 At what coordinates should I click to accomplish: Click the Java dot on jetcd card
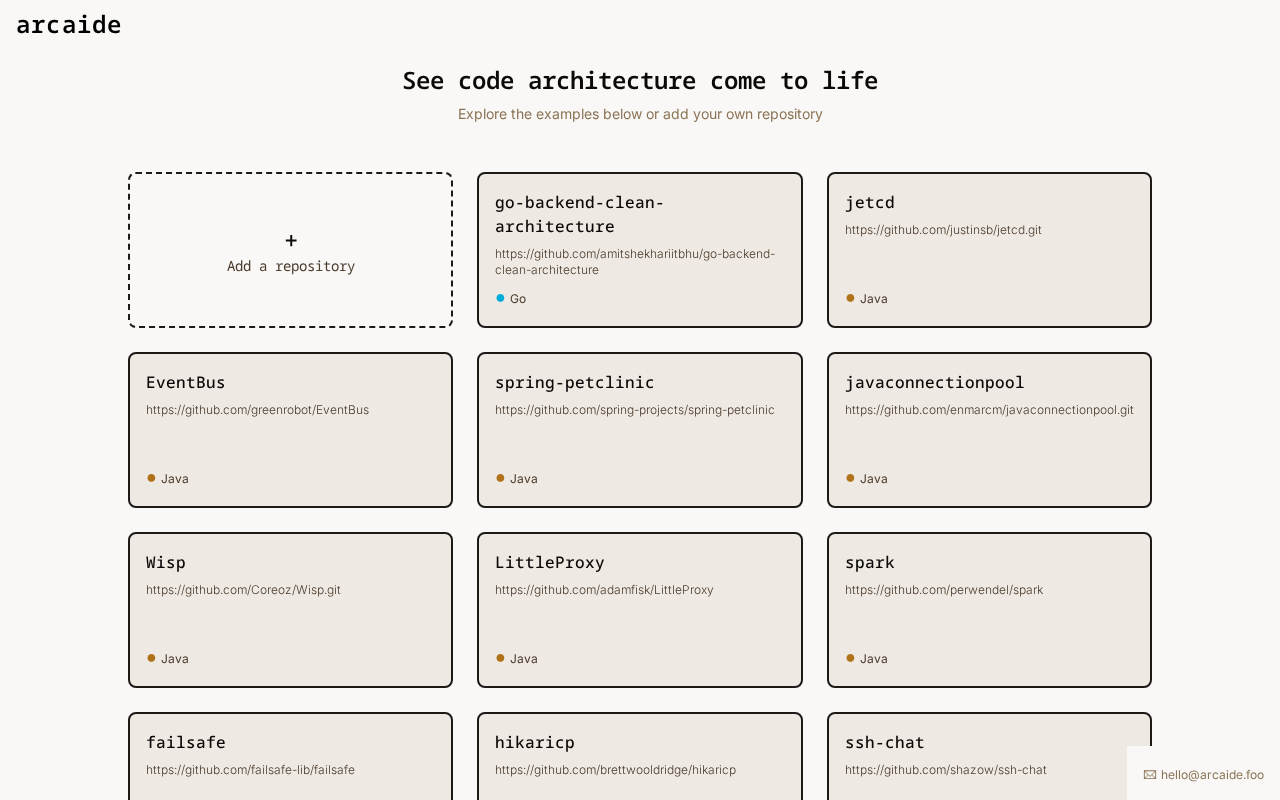point(850,298)
